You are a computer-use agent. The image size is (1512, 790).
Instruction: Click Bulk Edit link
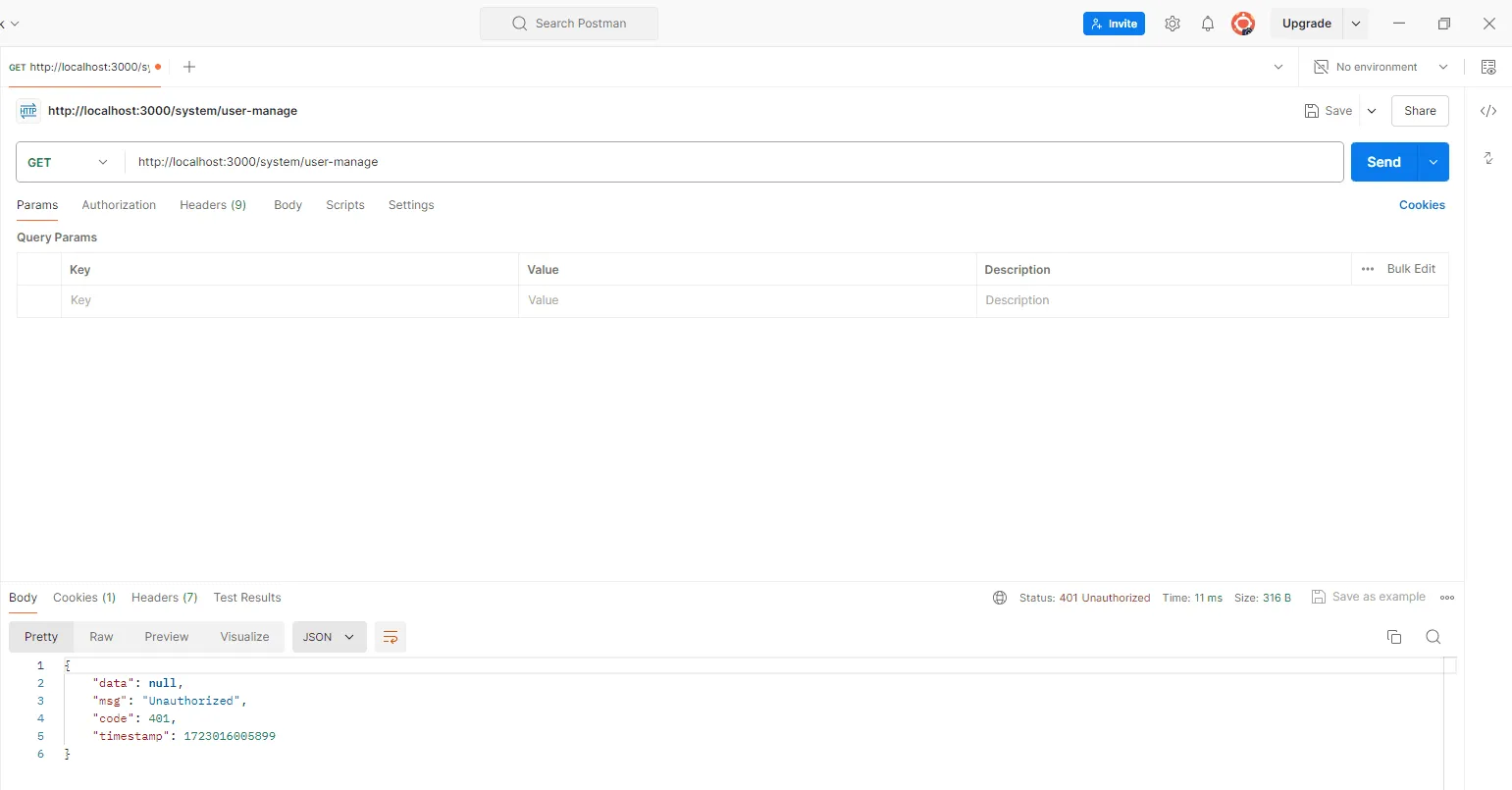pyautogui.click(x=1411, y=269)
